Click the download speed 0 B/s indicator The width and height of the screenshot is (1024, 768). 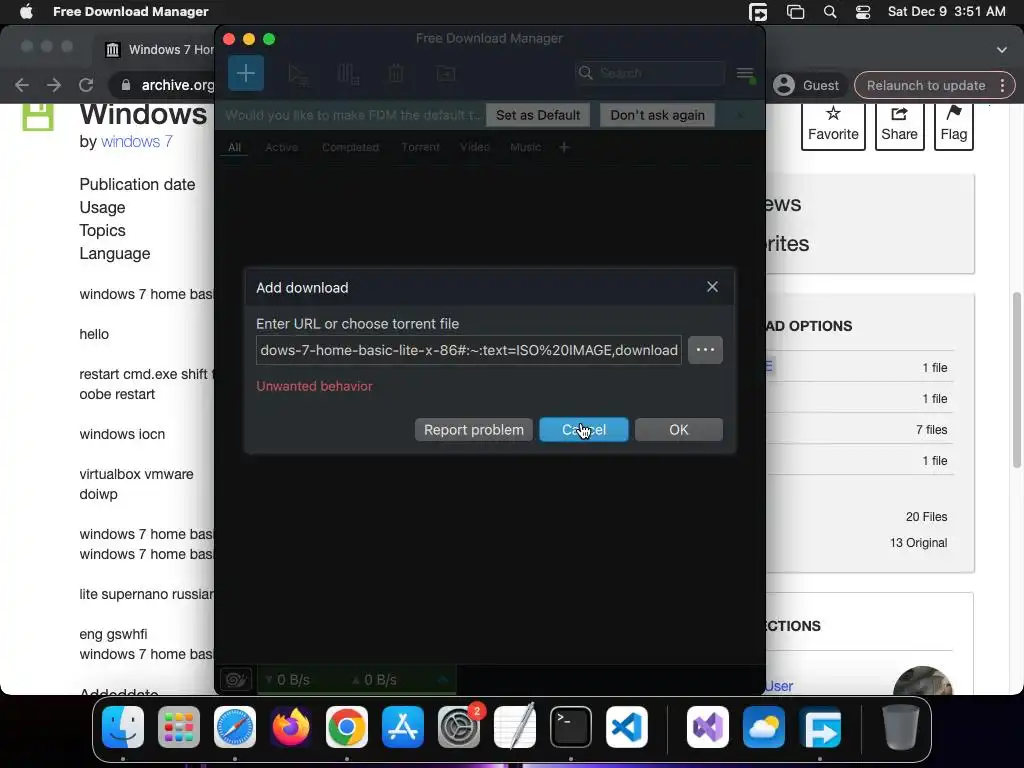(287, 680)
